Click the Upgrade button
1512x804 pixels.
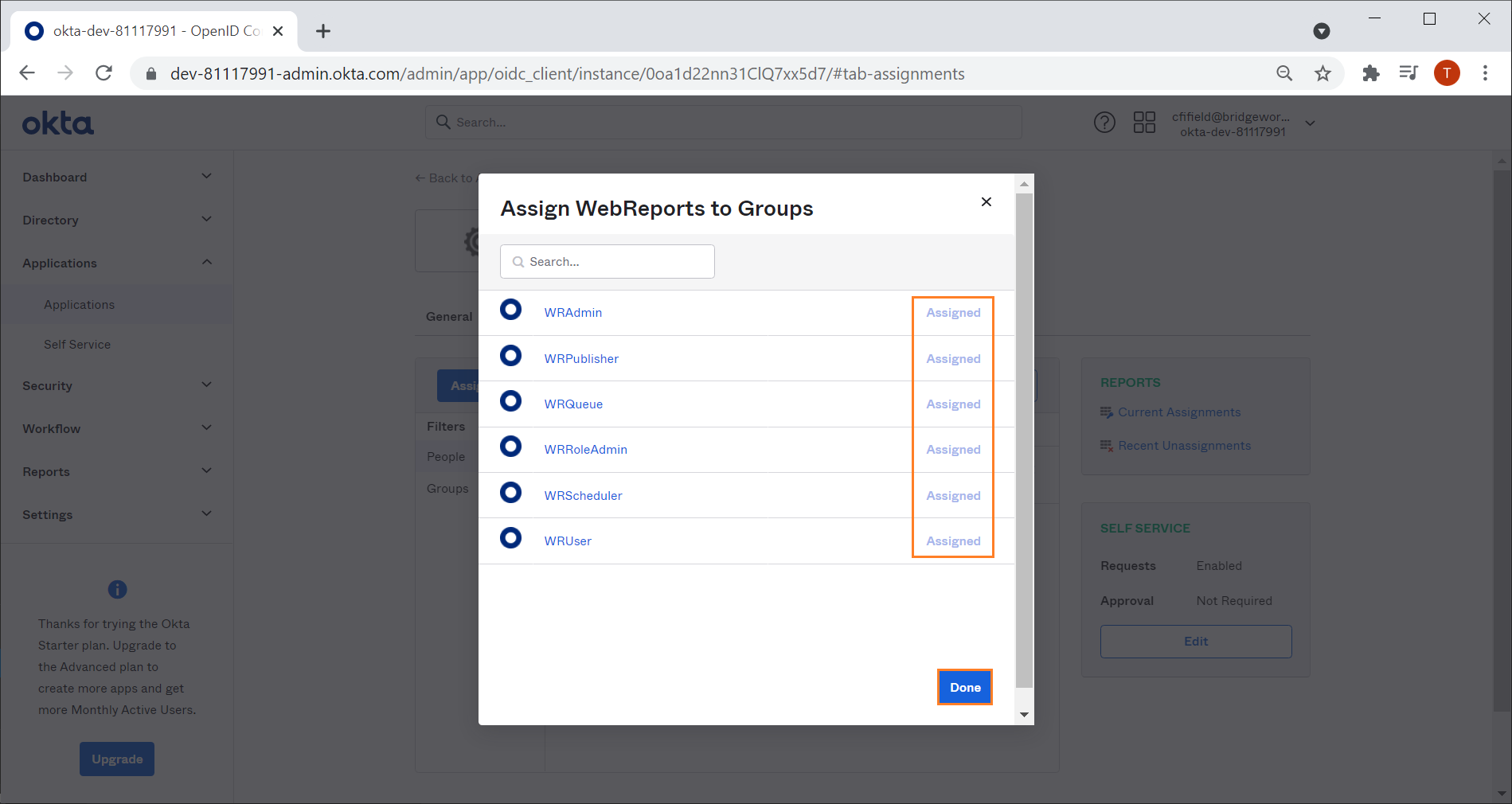pyautogui.click(x=117, y=759)
